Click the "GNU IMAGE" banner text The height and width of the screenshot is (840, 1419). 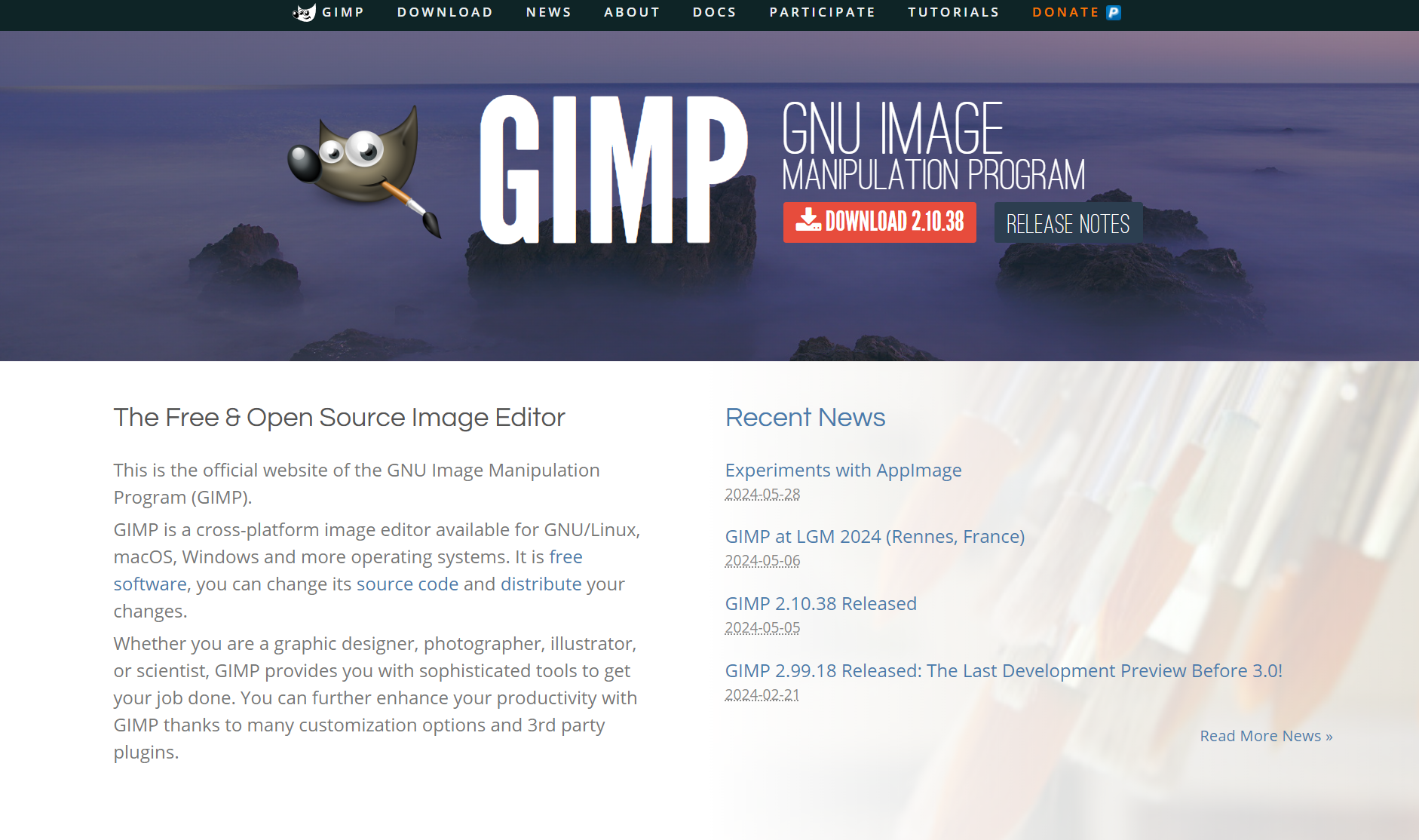893,128
